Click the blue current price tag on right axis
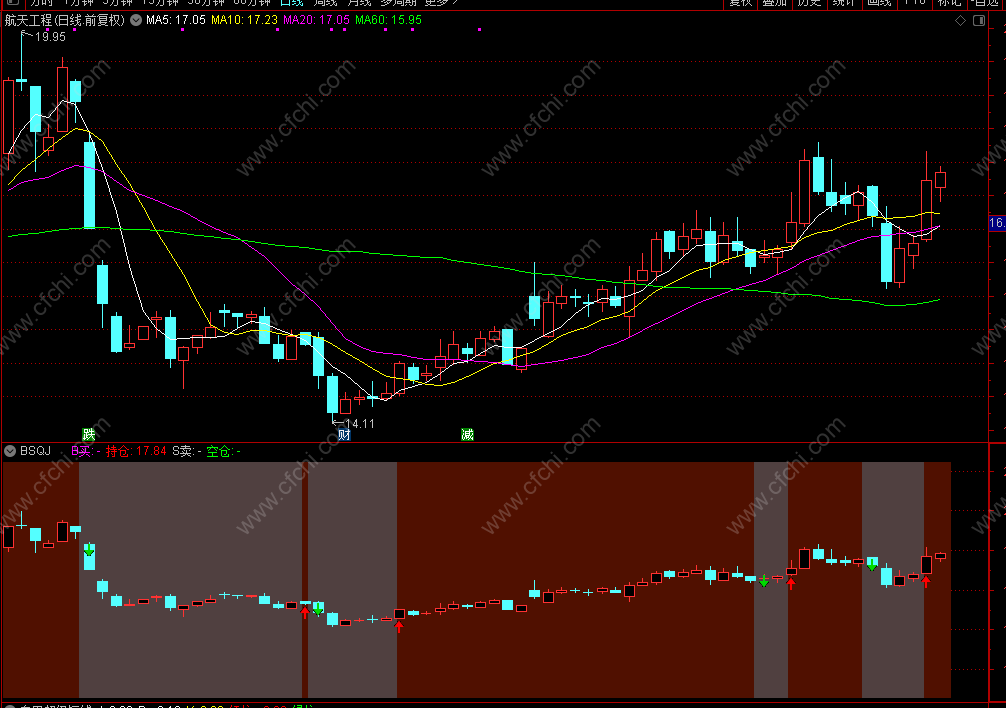This screenshot has height=708, width=1006. click(x=997, y=223)
